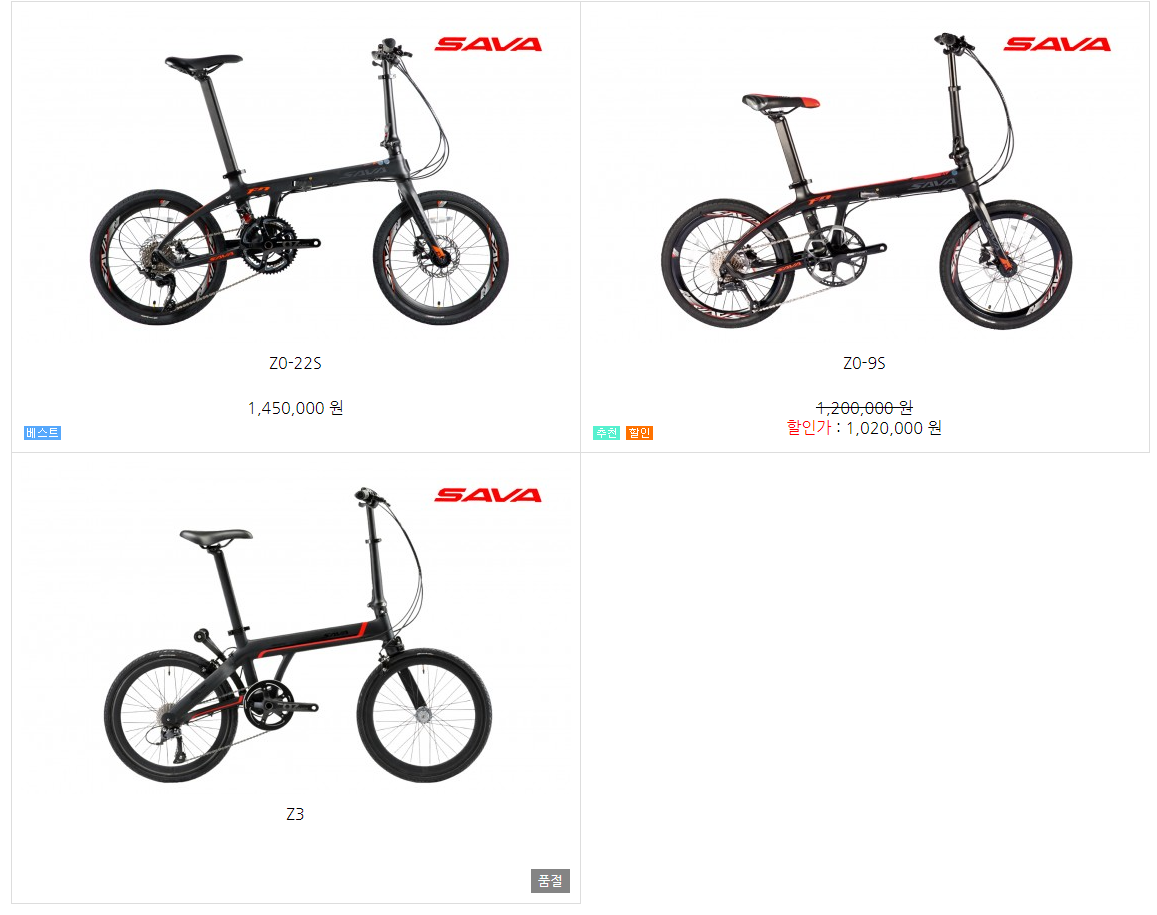The width and height of the screenshot is (1157, 915).
Task: Click the rear wheel of Z0-22S bike
Action: pos(158,258)
